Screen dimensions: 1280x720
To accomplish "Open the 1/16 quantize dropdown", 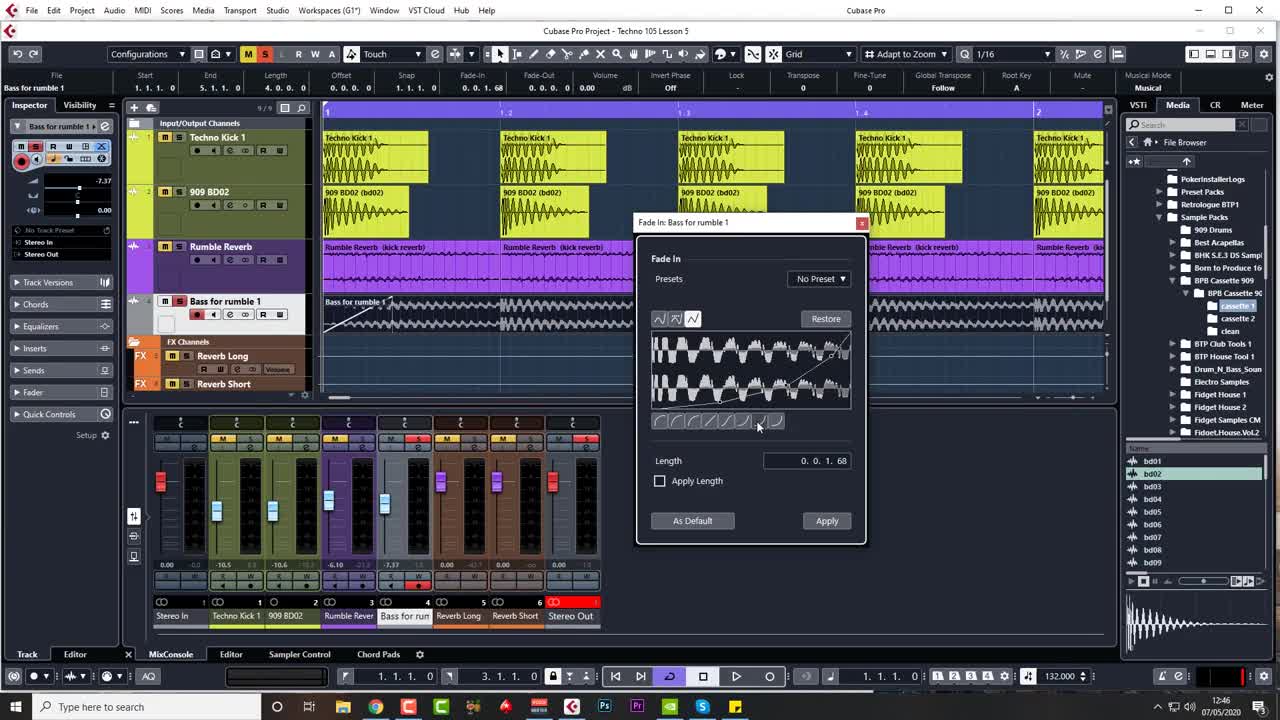I will [1014, 54].
